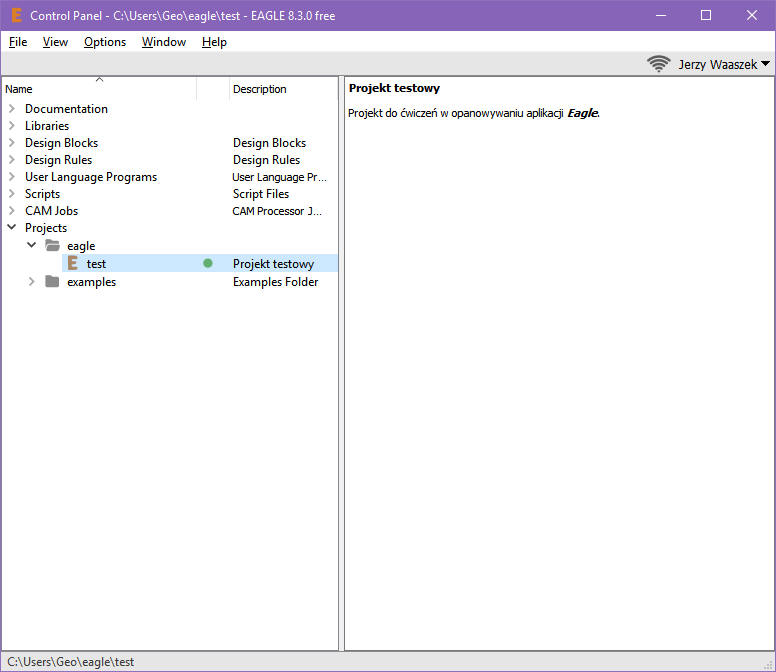Collapse the Projects tree node
Viewport: 776px width, 672px height.
pyautogui.click(x=12, y=228)
